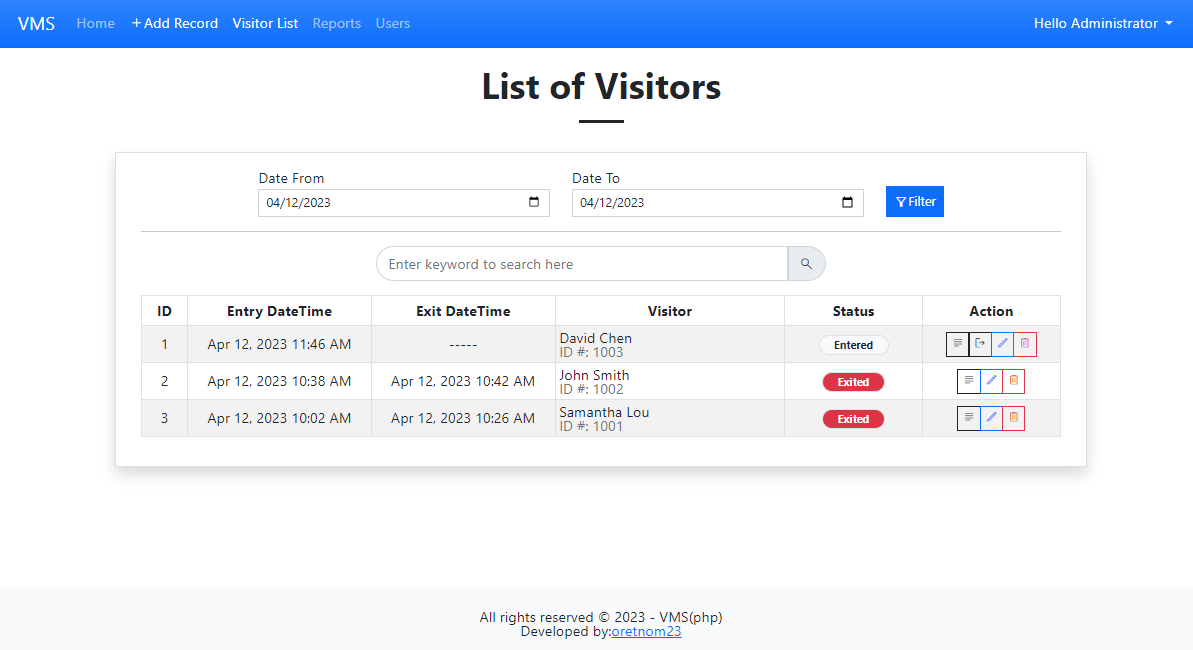Image resolution: width=1193 pixels, height=650 pixels.
Task: Open details view for John Smith's record
Action: click(968, 381)
